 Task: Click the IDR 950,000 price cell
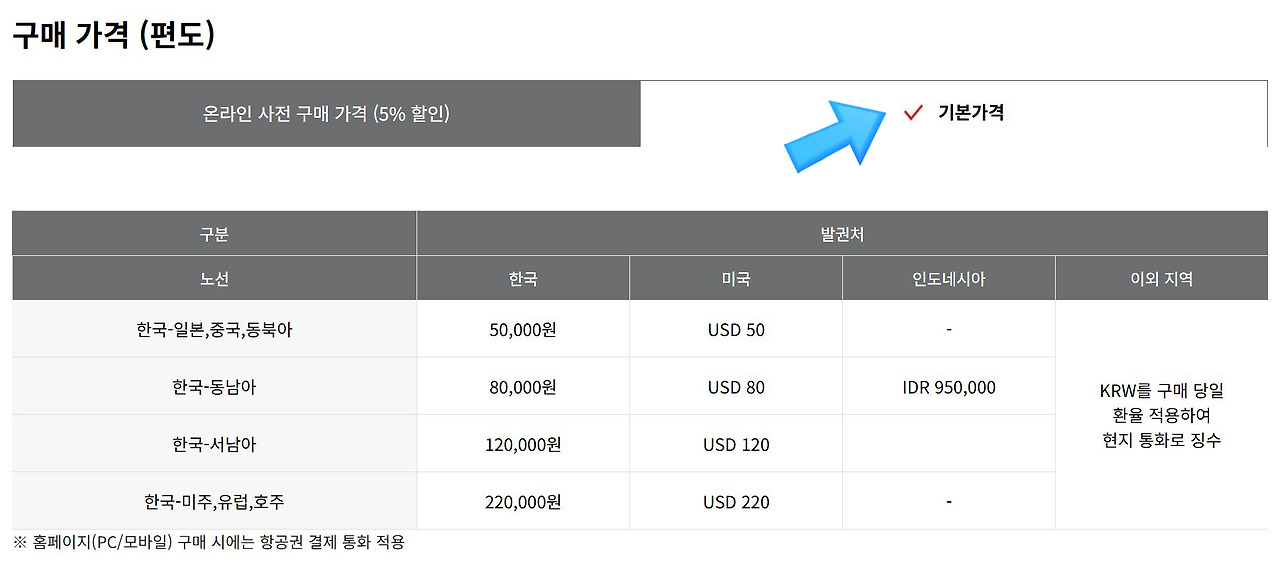tap(948, 387)
